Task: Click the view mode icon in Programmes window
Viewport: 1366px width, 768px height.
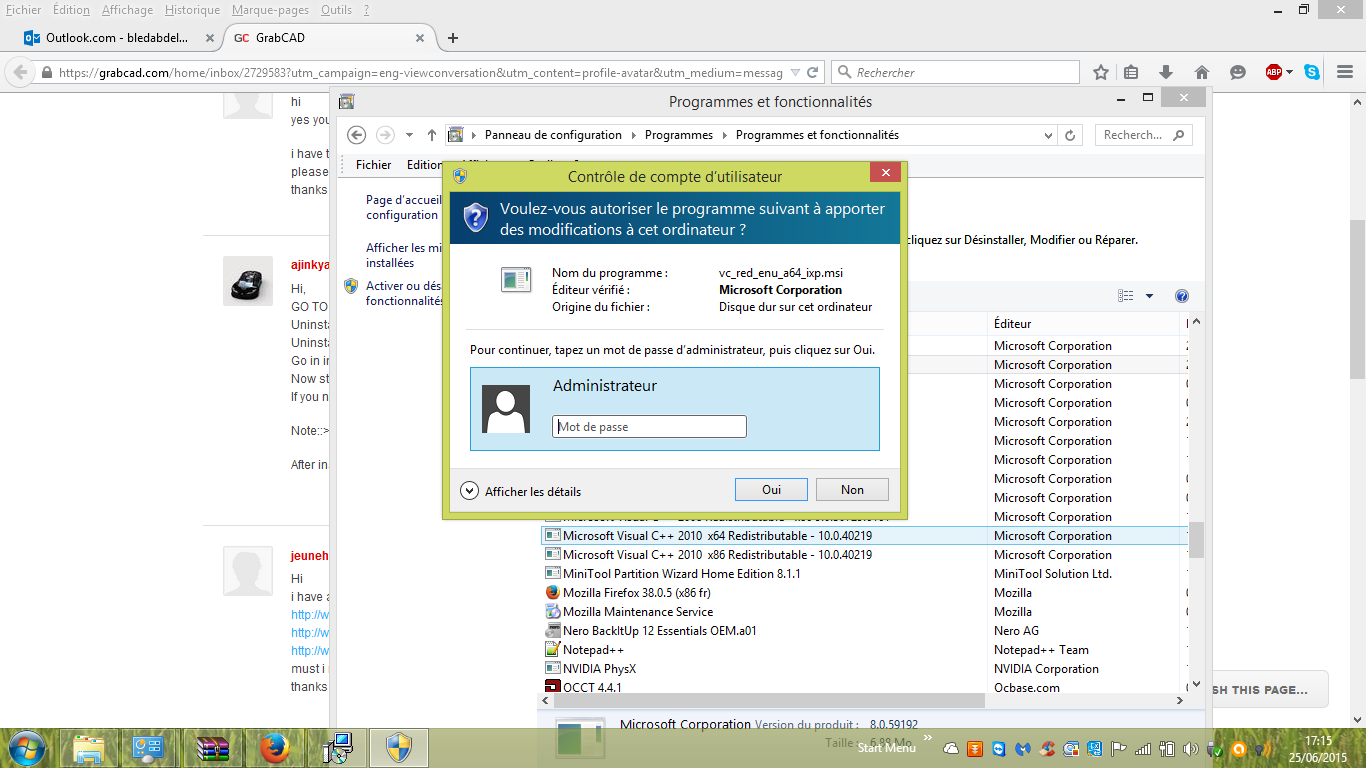Action: pos(1126,296)
